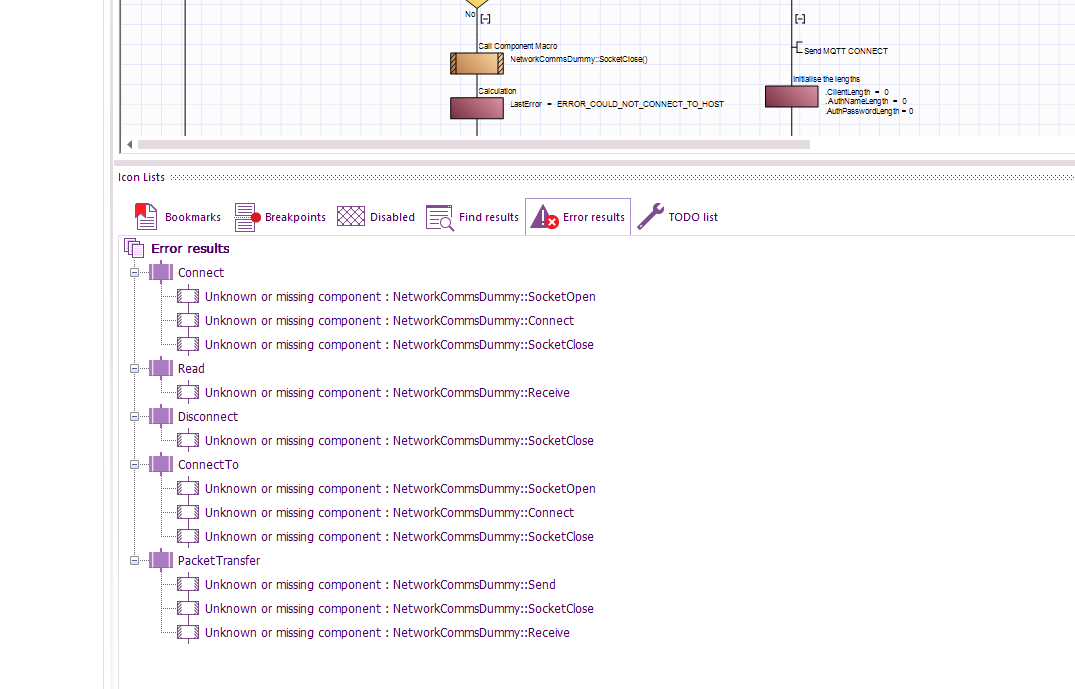Click the TODO list wrench icon
Viewport: 1075px width, 689px height.
[x=651, y=217]
